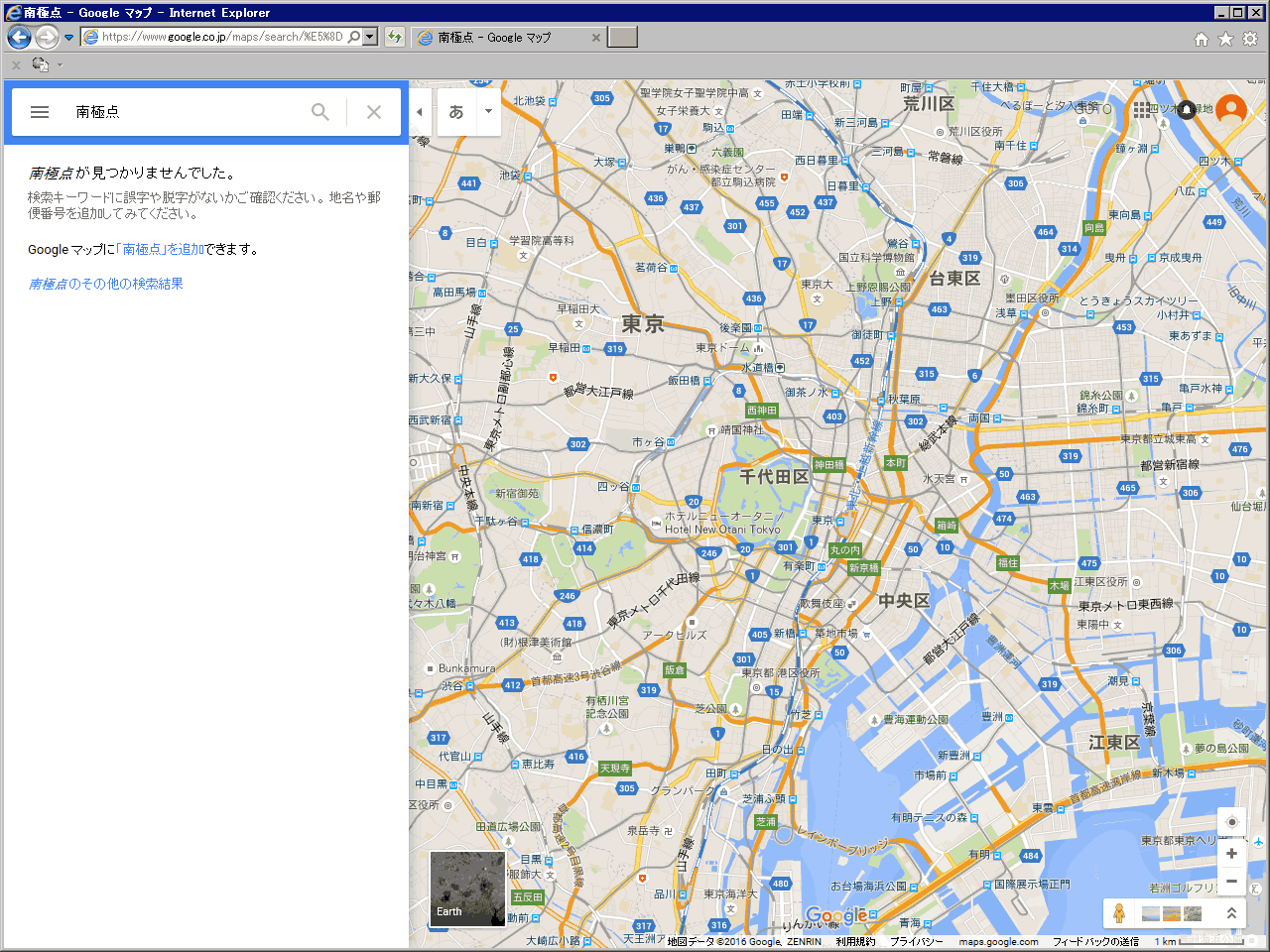Click the airport plane icon near zoom controls
This screenshot has height=952, width=1270.
1258,842
